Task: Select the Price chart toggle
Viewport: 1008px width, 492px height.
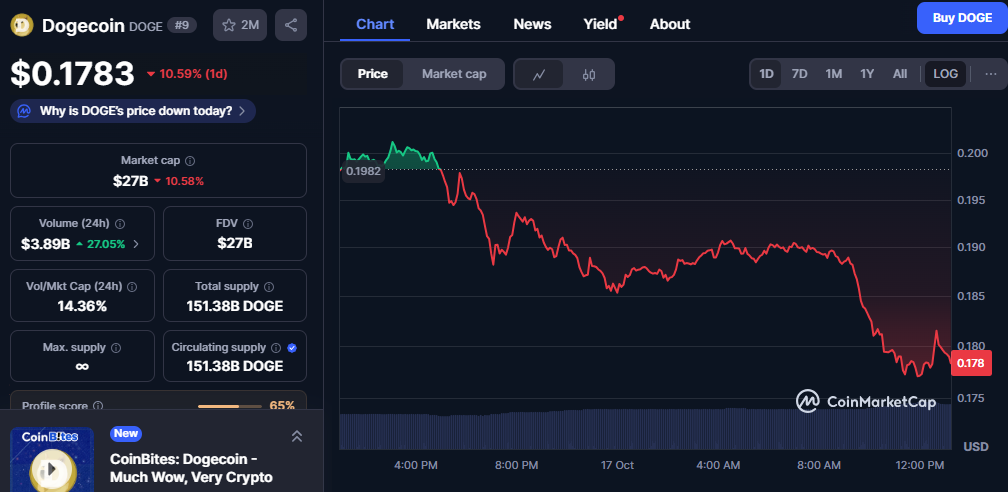Action: (373, 74)
